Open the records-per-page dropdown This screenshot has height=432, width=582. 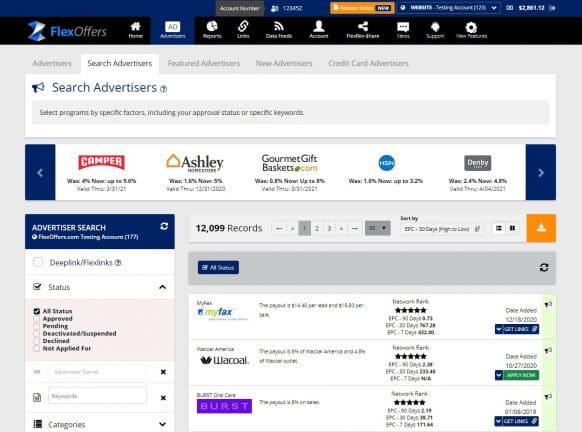coord(377,228)
